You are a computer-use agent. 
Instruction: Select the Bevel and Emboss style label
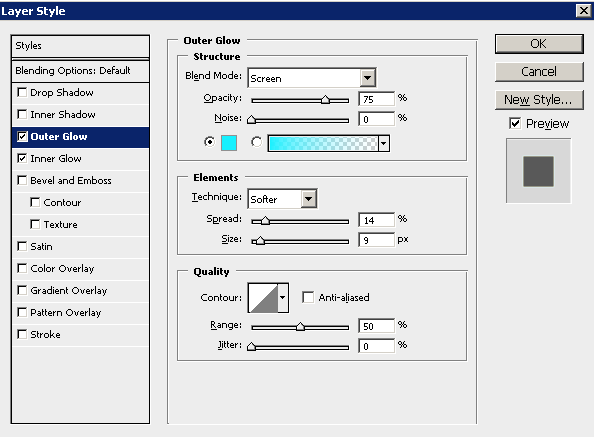(71, 180)
